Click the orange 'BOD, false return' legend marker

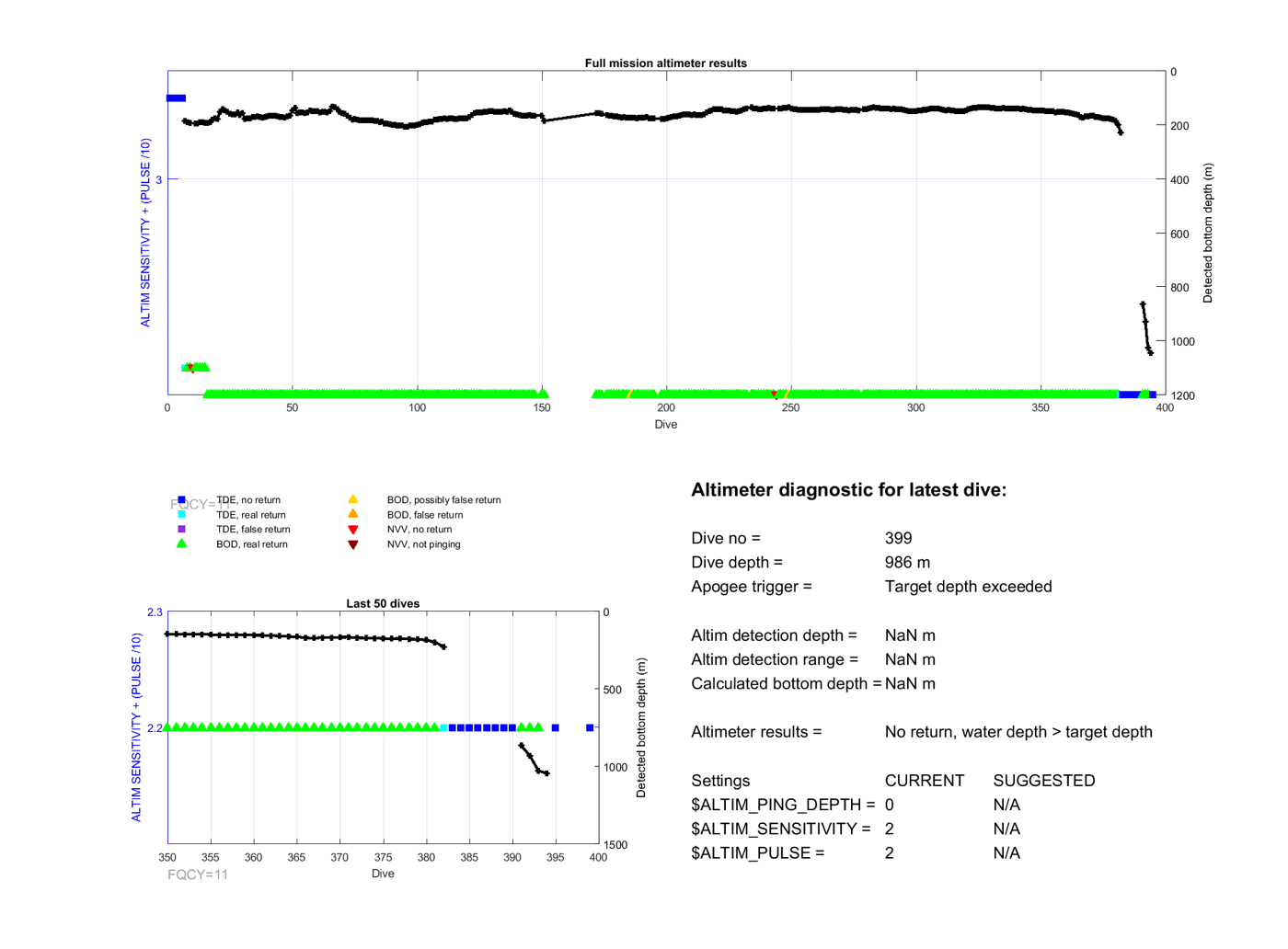[x=352, y=514]
